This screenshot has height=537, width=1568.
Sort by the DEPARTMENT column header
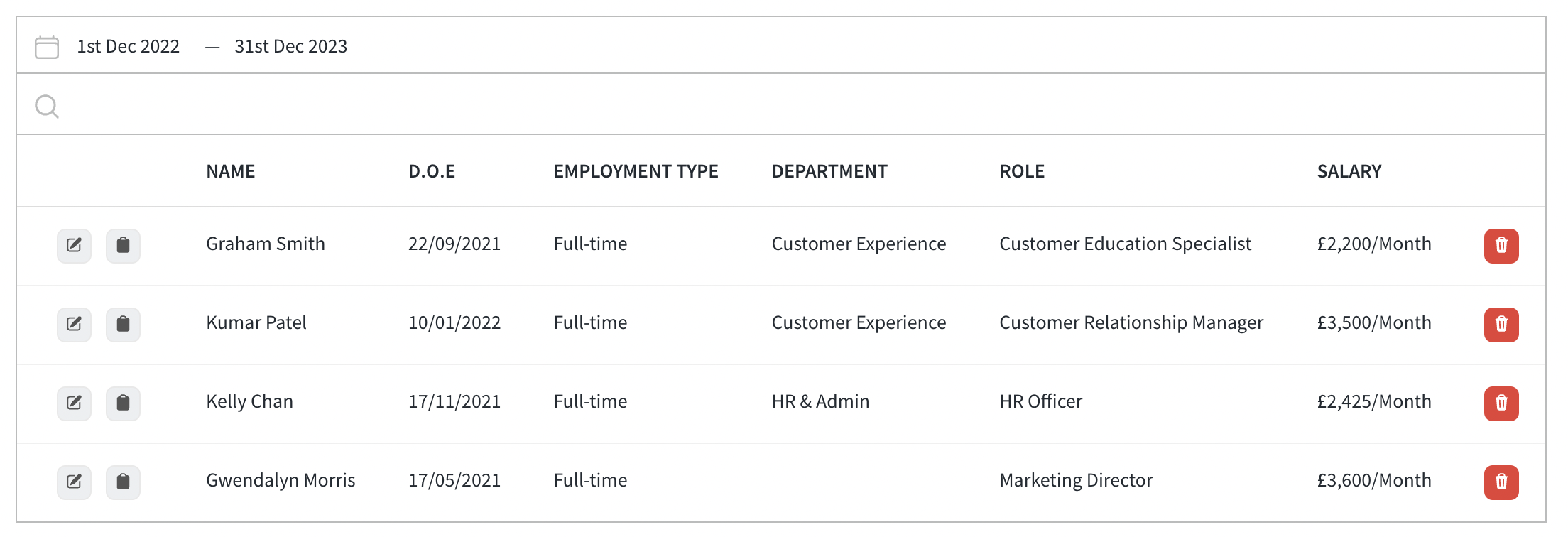coord(829,171)
